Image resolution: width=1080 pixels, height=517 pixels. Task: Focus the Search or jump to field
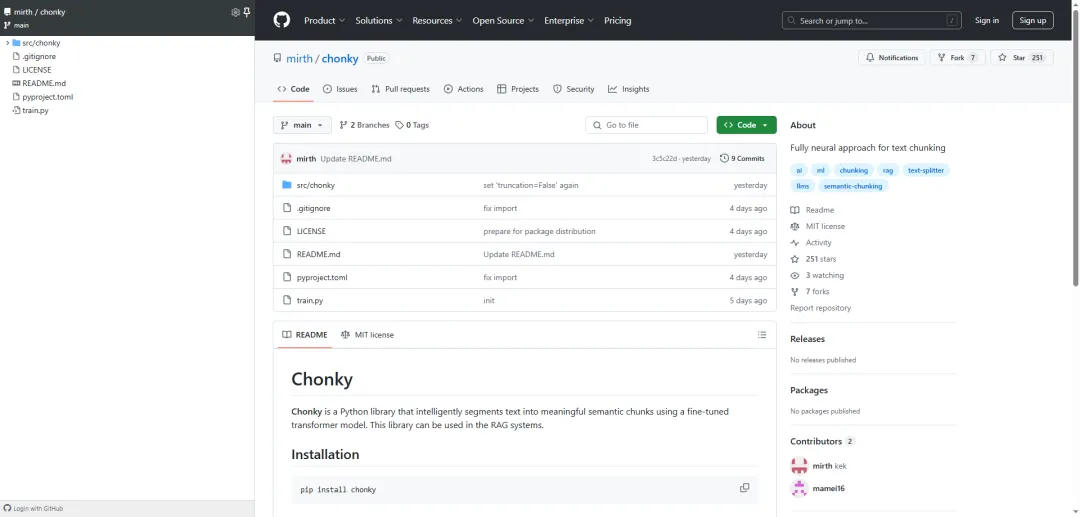click(871, 21)
